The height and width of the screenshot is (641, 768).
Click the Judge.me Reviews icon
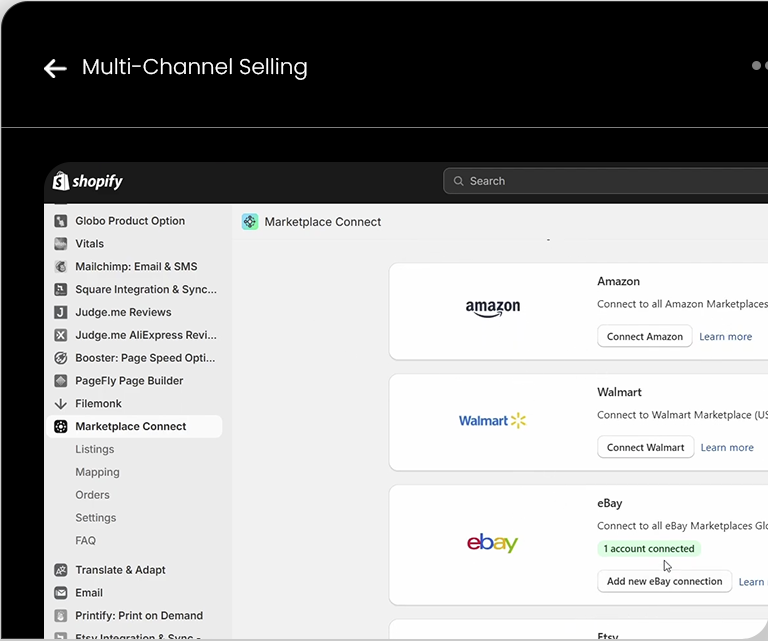(61, 312)
